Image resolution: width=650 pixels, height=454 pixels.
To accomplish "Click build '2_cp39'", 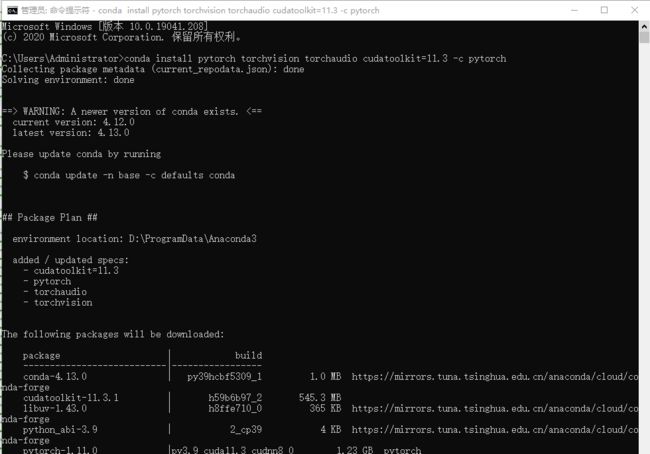I will [246, 430].
